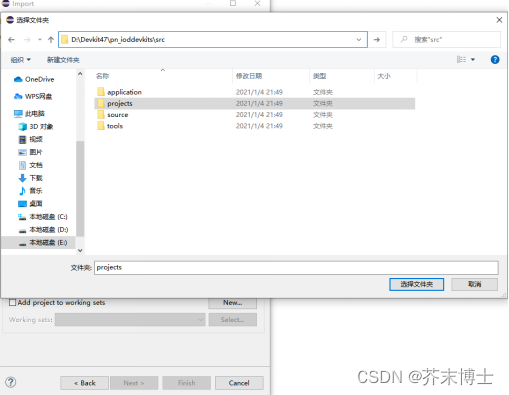
Task: Open 视频 folder in the sidebar
Action: tap(31, 139)
